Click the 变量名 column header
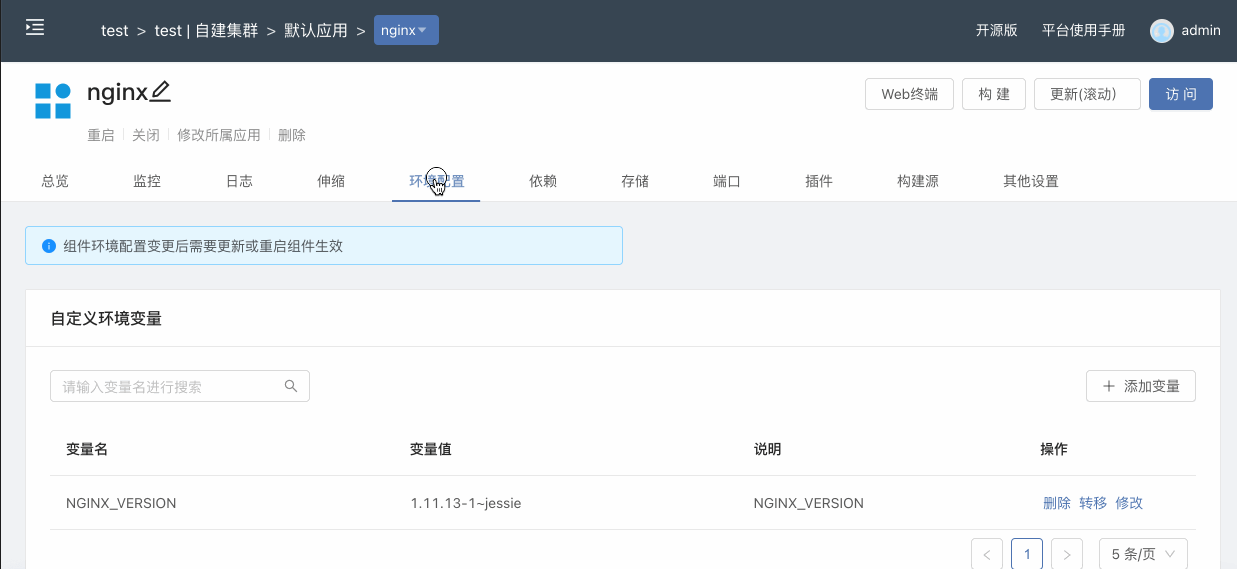Image resolution: width=1237 pixels, height=569 pixels. 87,449
